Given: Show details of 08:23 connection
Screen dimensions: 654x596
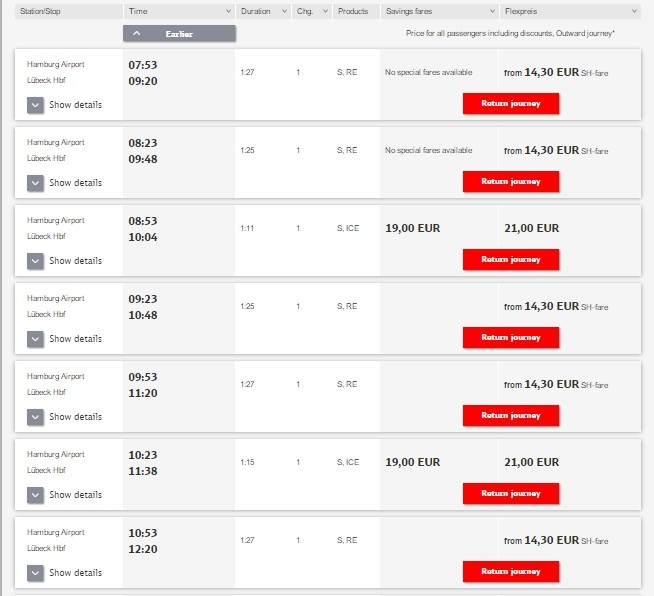Looking at the screenshot, I should pyautogui.click(x=36, y=183).
